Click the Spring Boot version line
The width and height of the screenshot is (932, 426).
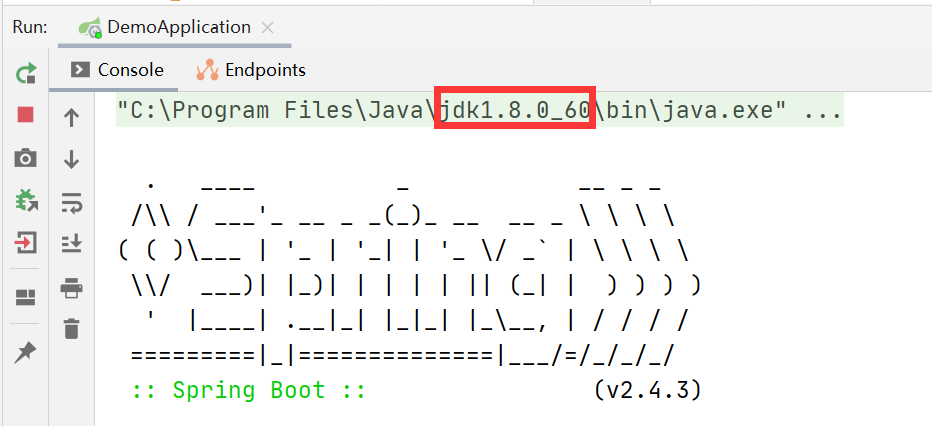click(x=416, y=390)
